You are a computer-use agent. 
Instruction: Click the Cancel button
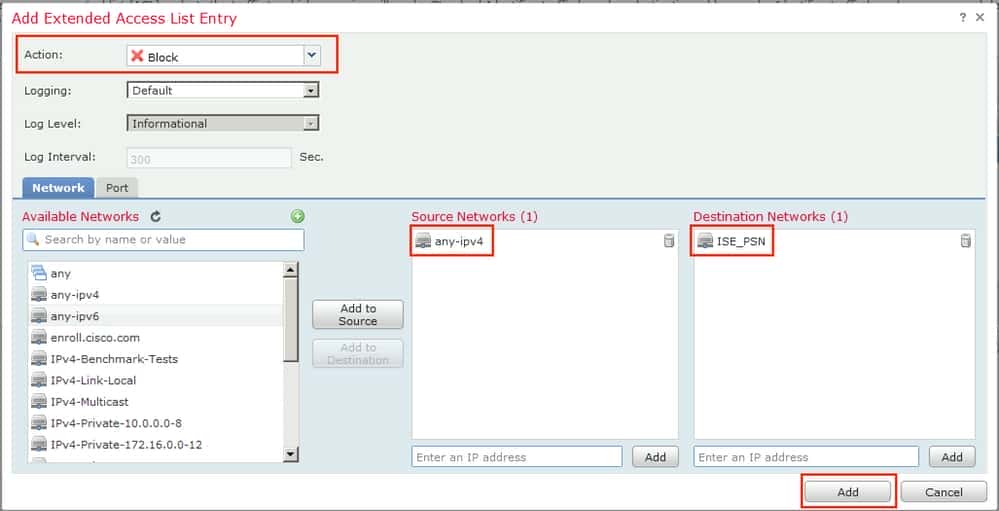coord(944,492)
